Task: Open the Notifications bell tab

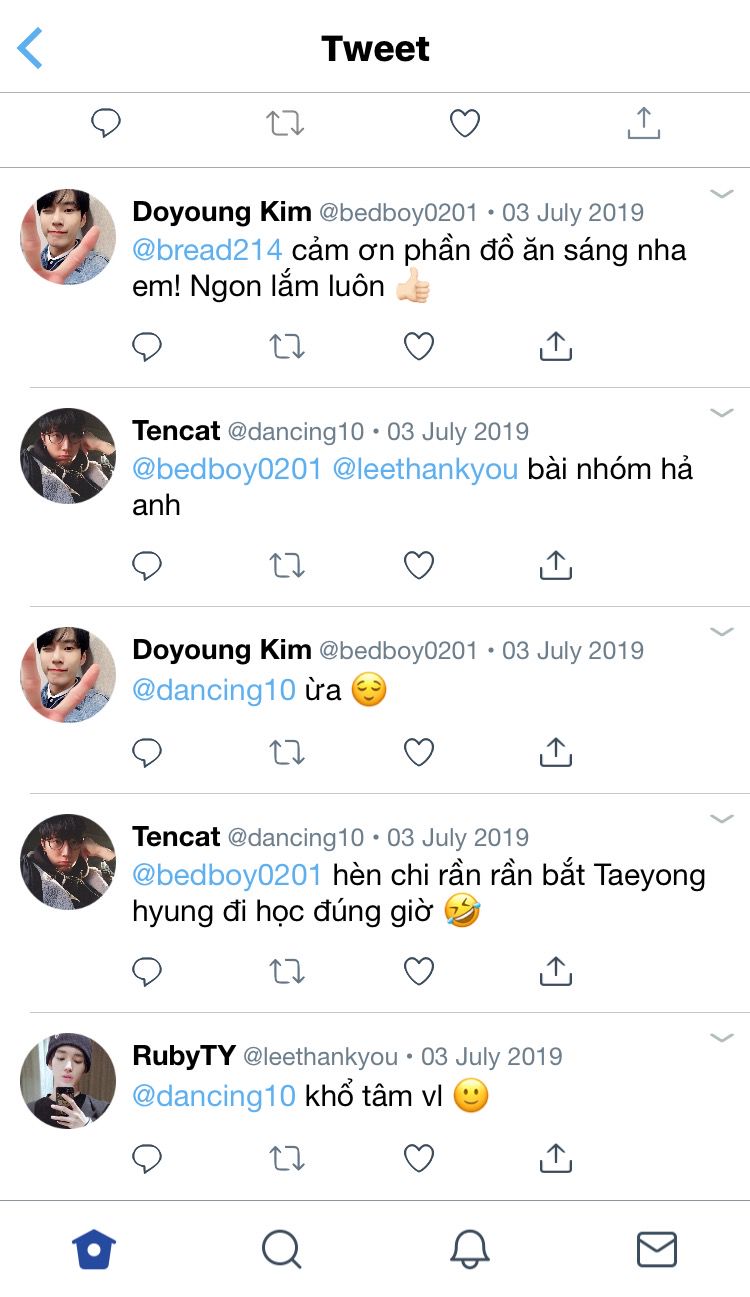Action: point(469,1249)
